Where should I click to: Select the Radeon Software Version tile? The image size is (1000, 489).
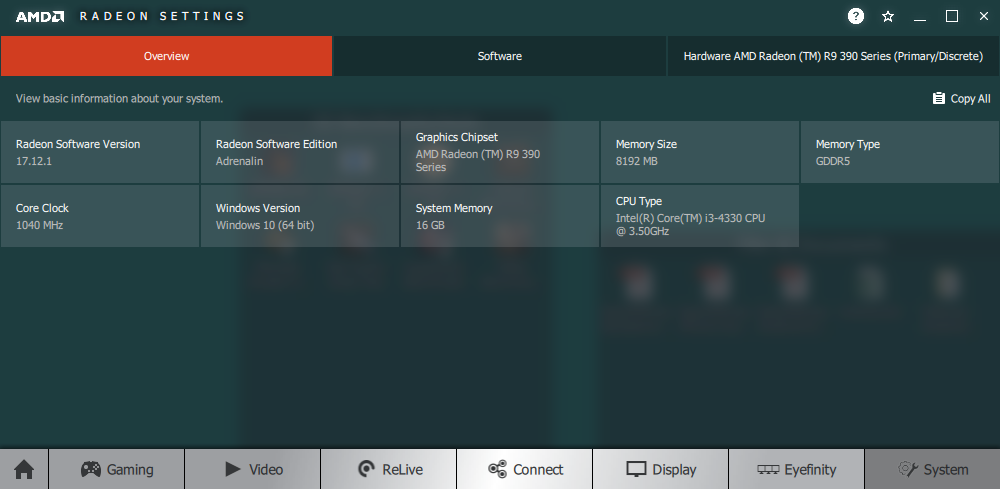tap(100, 152)
